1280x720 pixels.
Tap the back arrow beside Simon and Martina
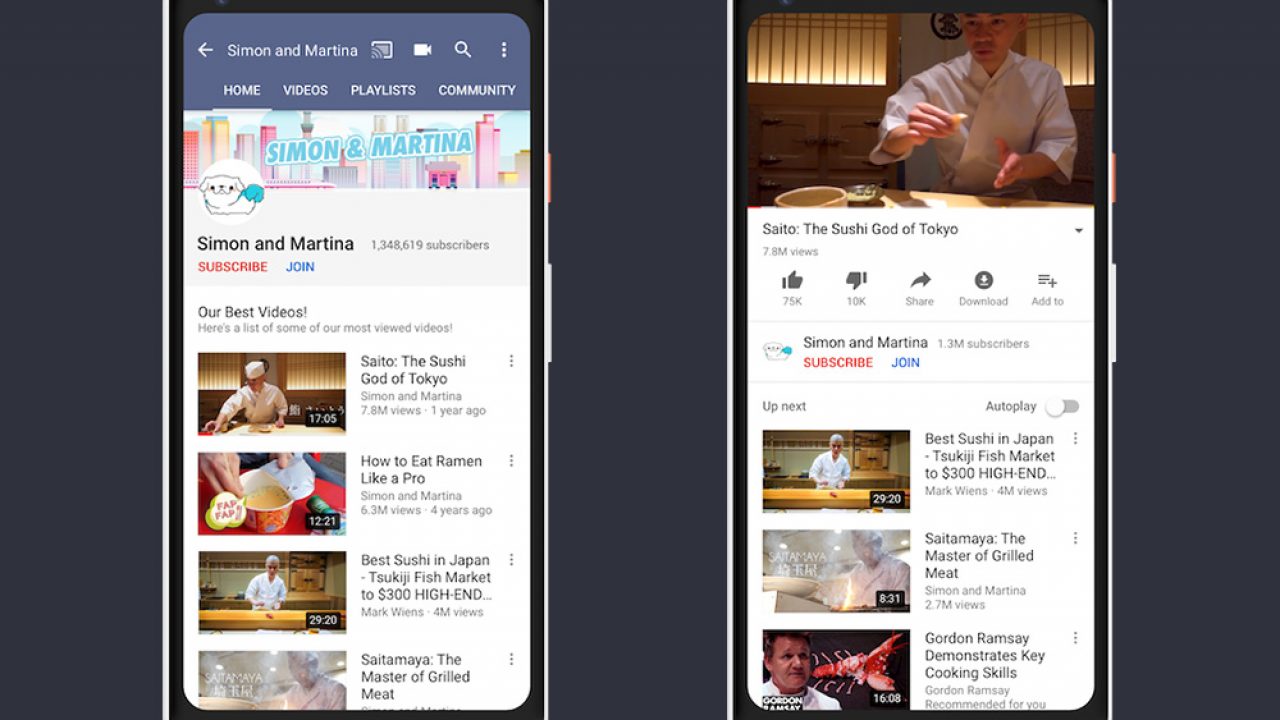tap(205, 50)
